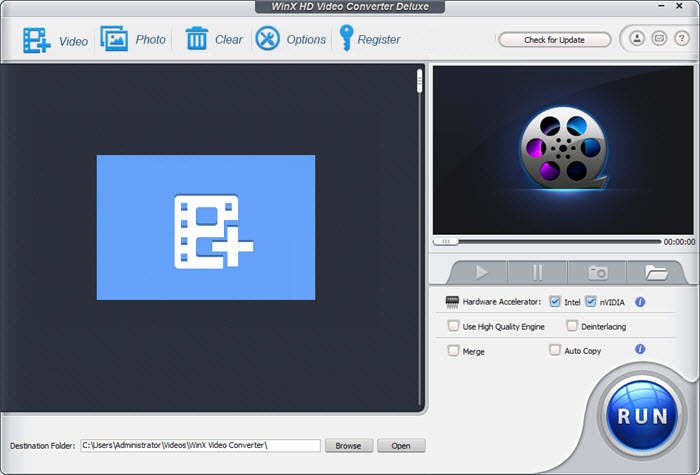Click Open to view destination folder
Viewport: 700px width, 475px height.
(401, 446)
